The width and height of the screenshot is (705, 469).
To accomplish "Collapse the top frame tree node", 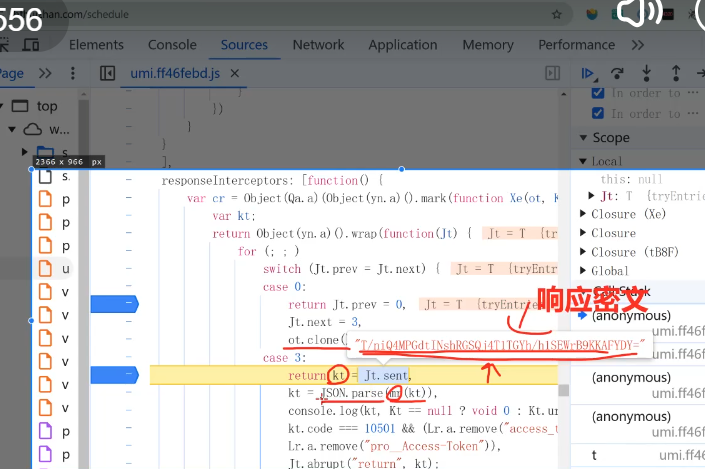I will [x=1, y=106].
